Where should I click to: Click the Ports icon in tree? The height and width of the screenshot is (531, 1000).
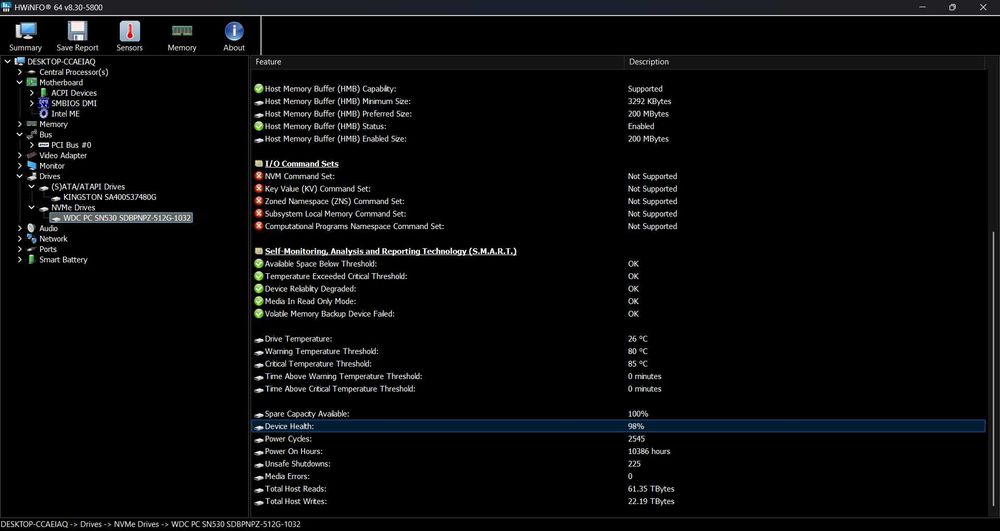pos(32,249)
